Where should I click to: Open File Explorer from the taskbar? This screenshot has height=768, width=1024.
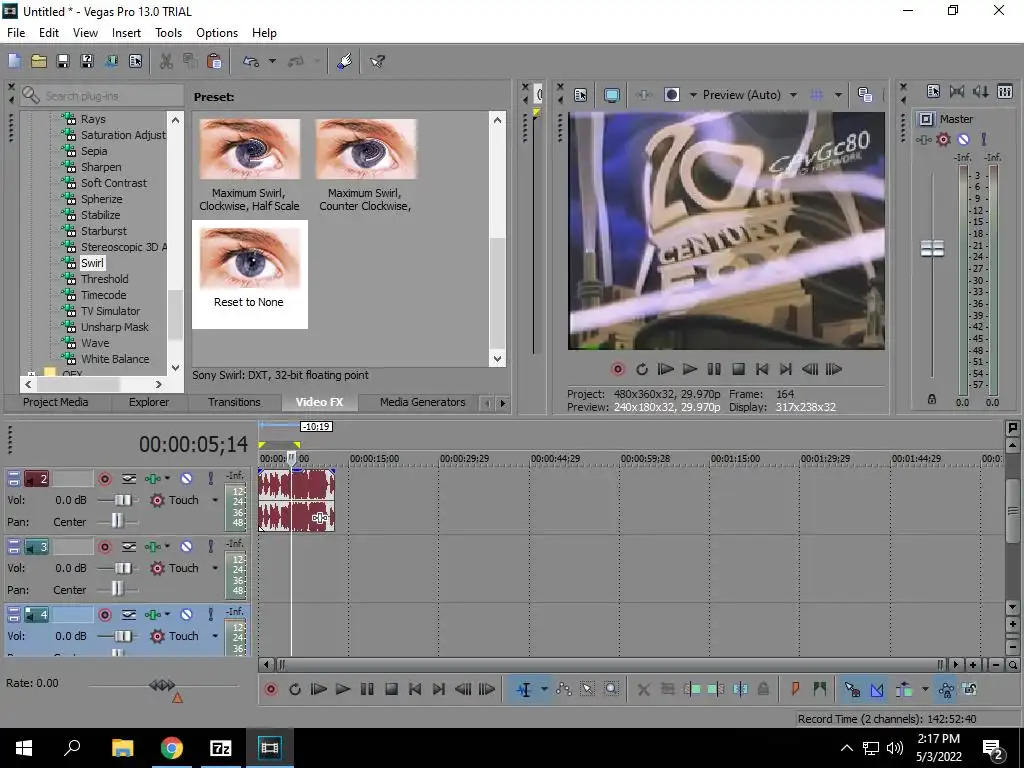pos(122,747)
